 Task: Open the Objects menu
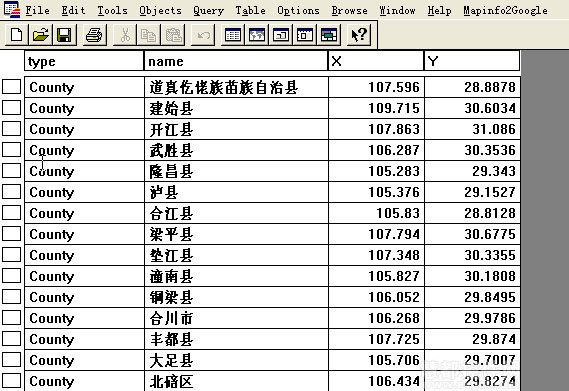click(160, 11)
